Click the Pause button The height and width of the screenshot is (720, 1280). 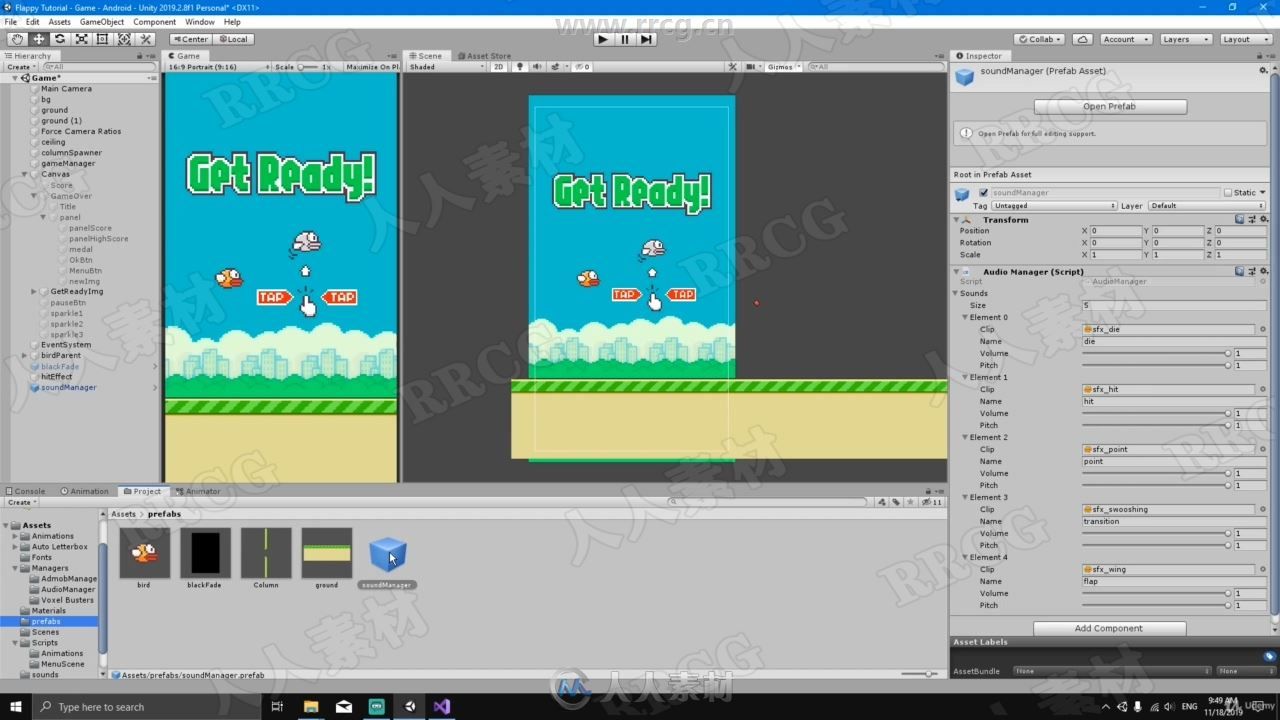tap(625, 39)
